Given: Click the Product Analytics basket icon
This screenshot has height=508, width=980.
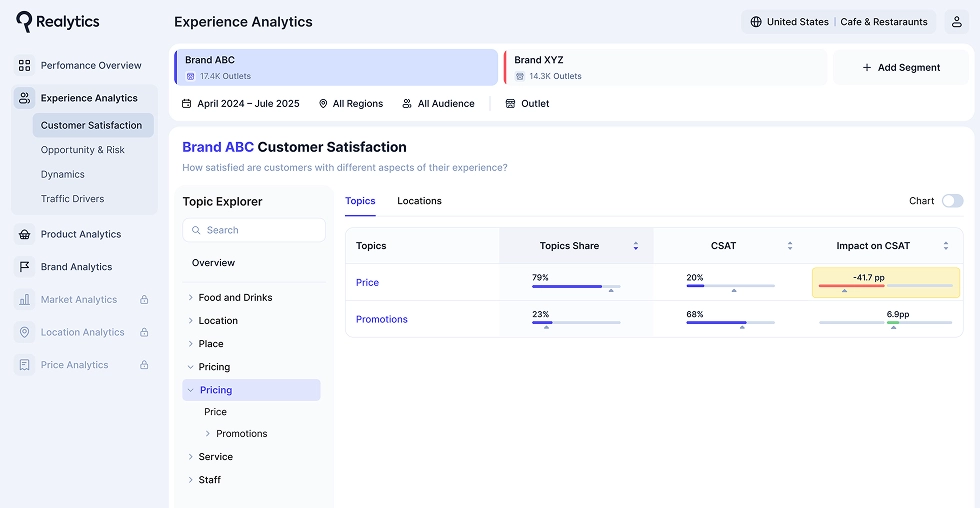Looking at the screenshot, I should [24, 234].
